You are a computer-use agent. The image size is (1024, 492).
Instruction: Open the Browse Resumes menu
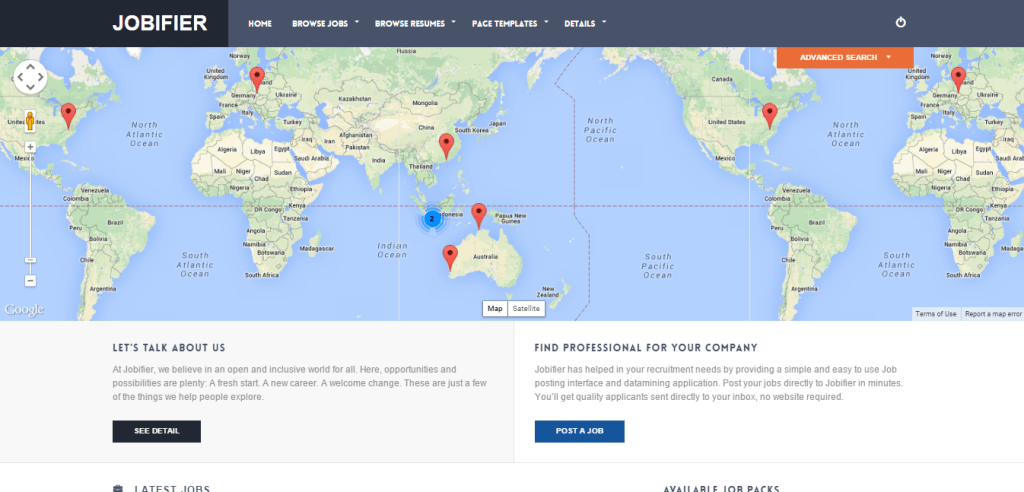[409, 24]
